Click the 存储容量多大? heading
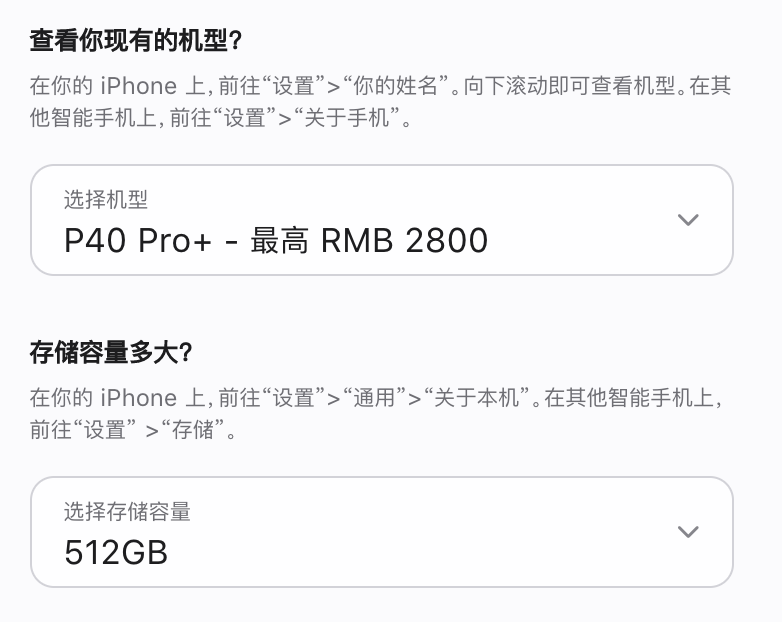The height and width of the screenshot is (622, 782). tap(111, 353)
